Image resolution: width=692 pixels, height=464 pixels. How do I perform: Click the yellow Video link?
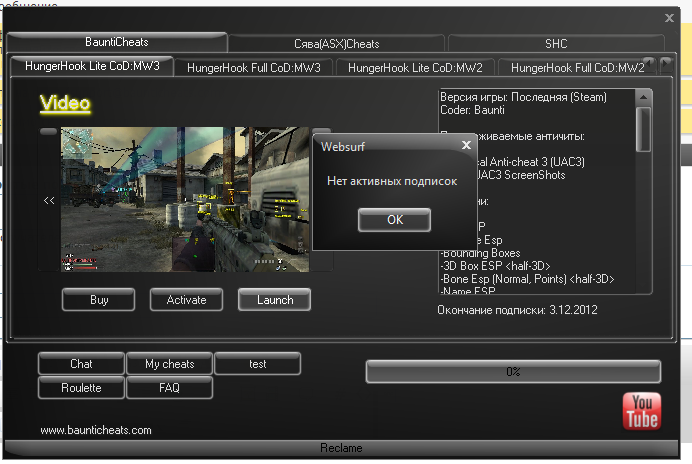[x=65, y=103]
